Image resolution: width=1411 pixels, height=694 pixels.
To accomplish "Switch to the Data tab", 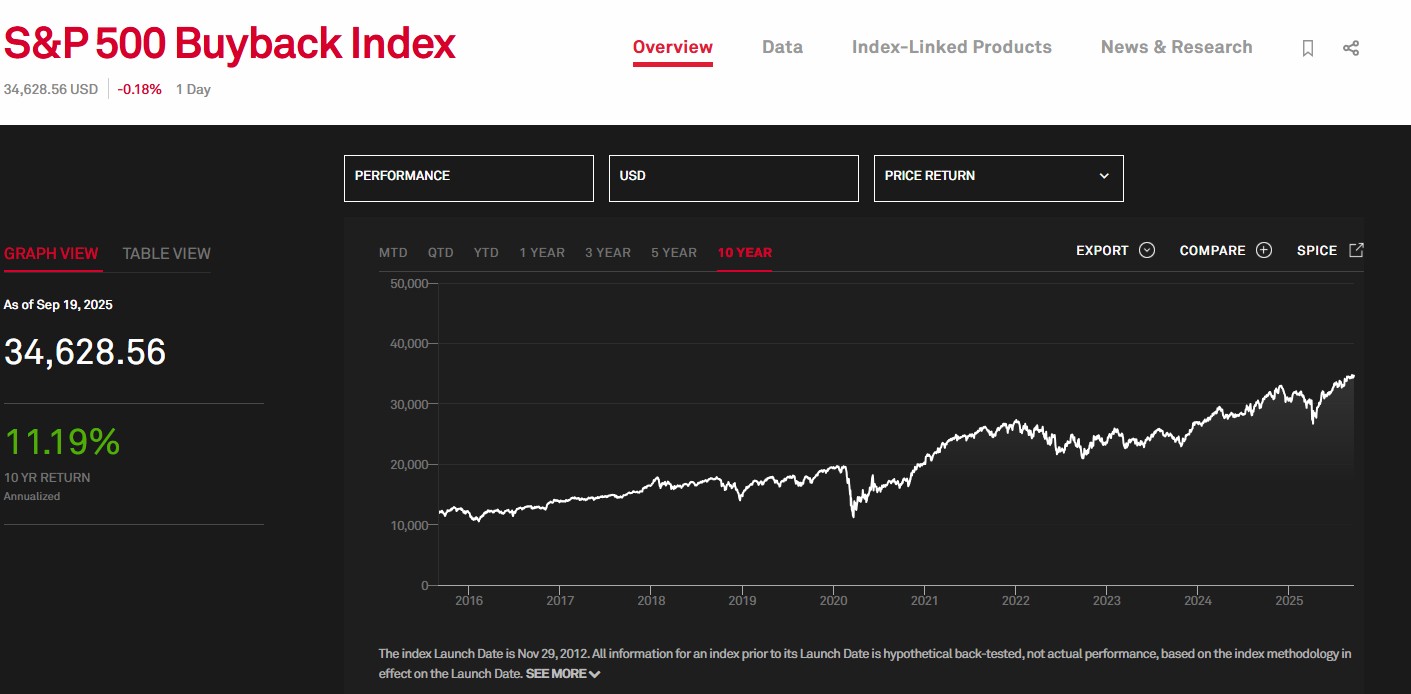I will point(782,47).
